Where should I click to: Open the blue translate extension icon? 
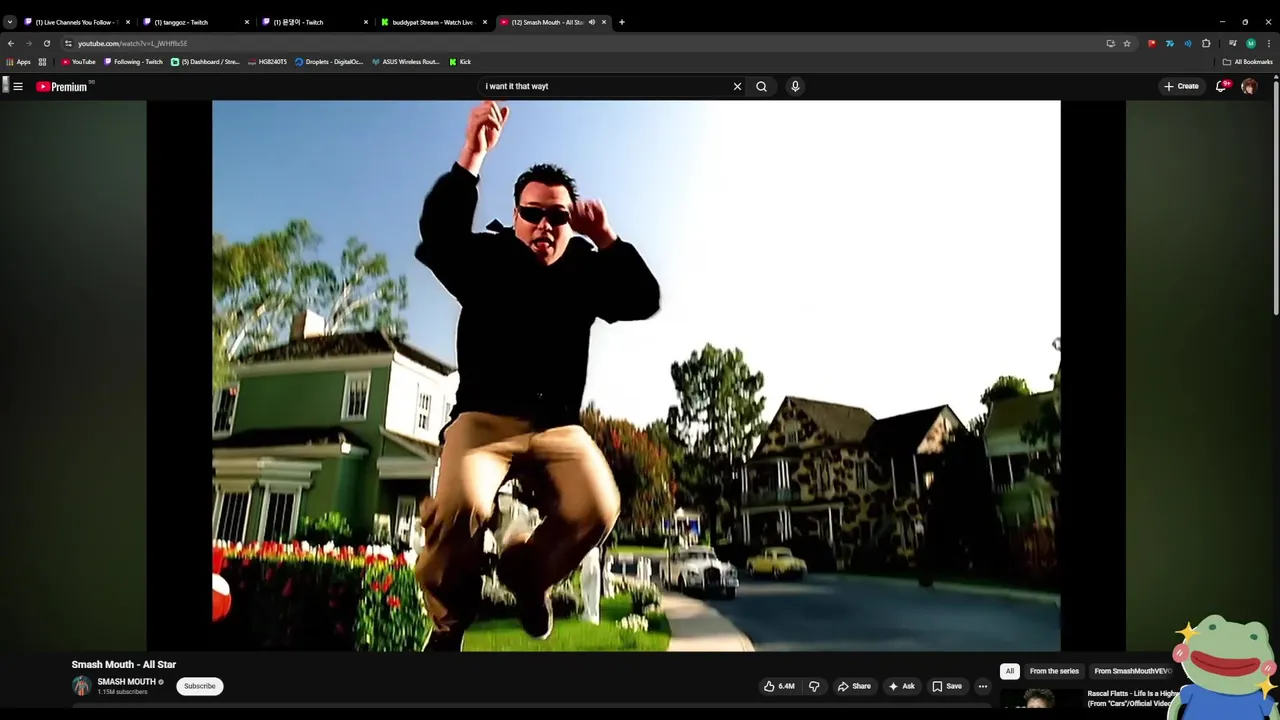point(1170,43)
